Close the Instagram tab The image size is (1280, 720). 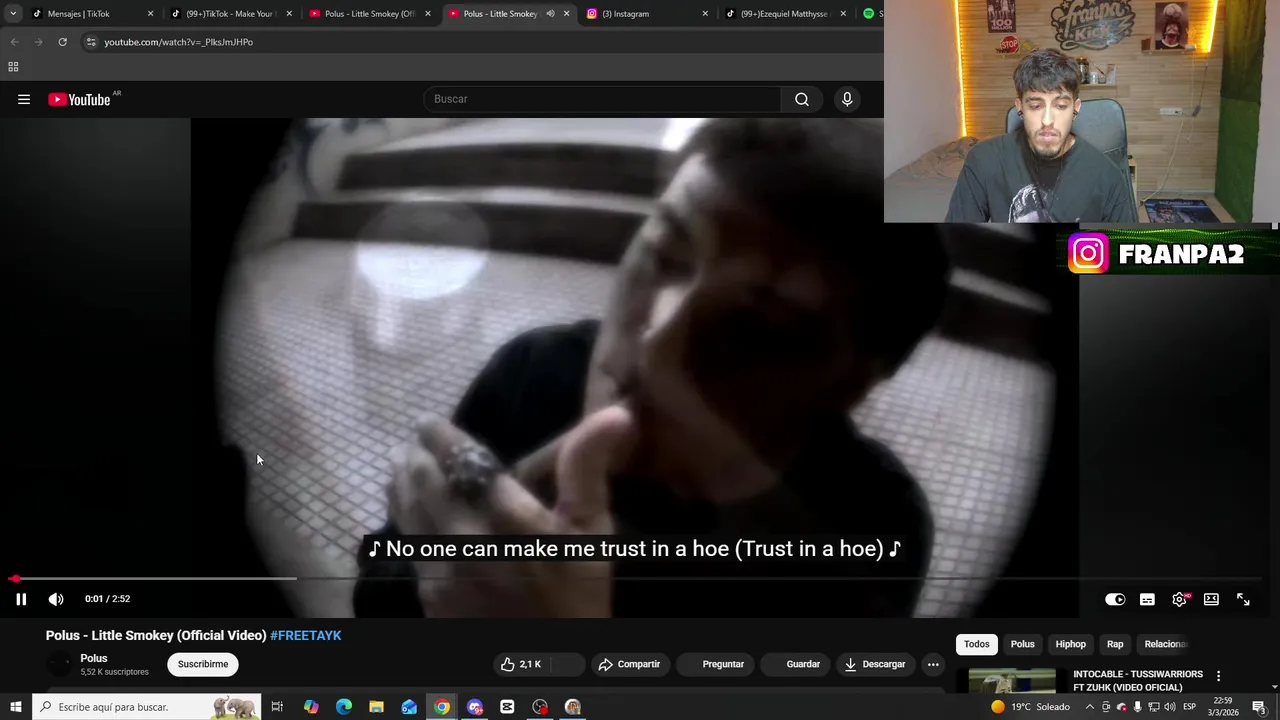(705, 14)
